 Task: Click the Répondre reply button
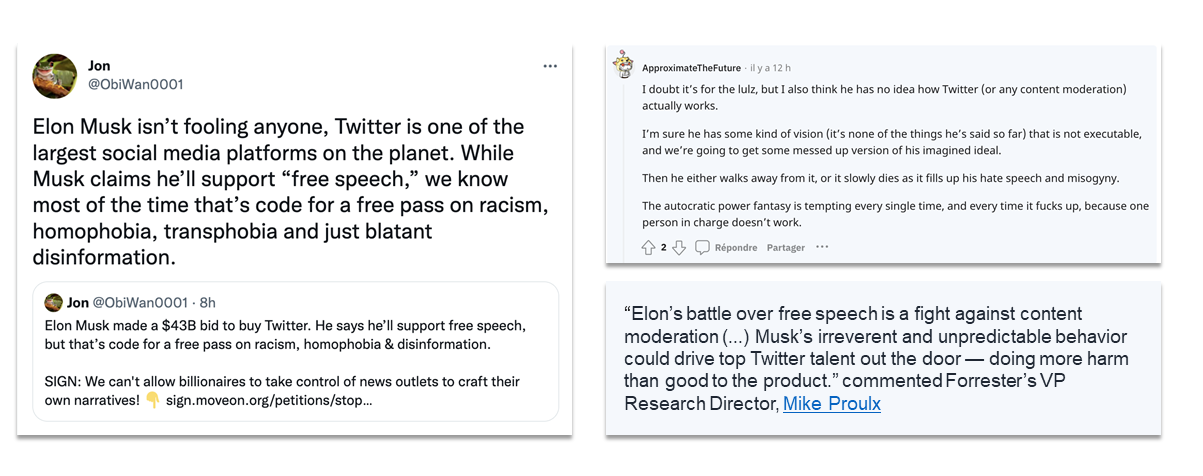(735, 248)
